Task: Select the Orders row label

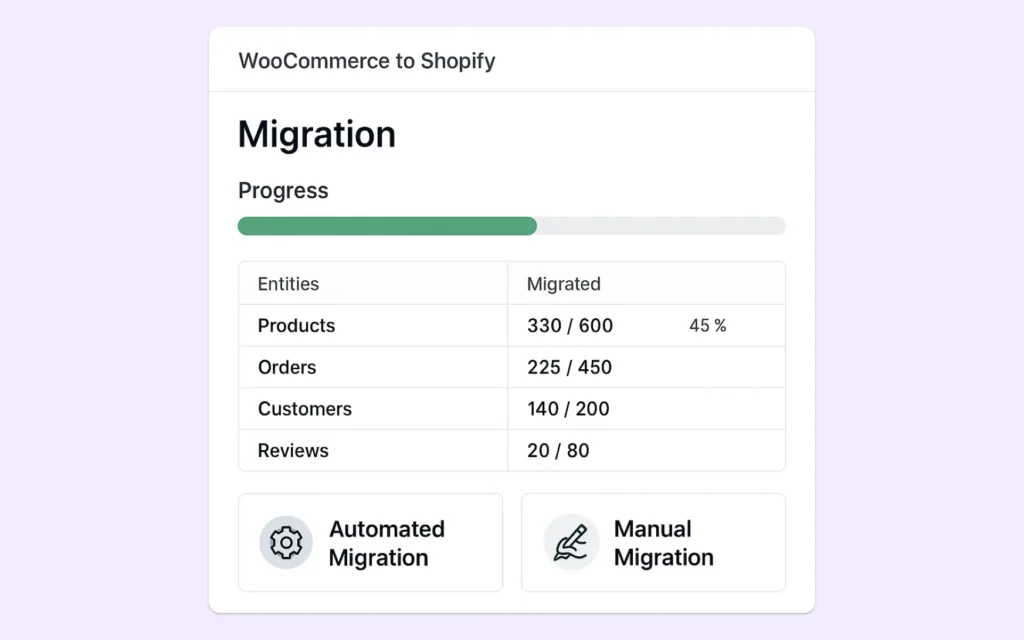Action: pos(287,367)
